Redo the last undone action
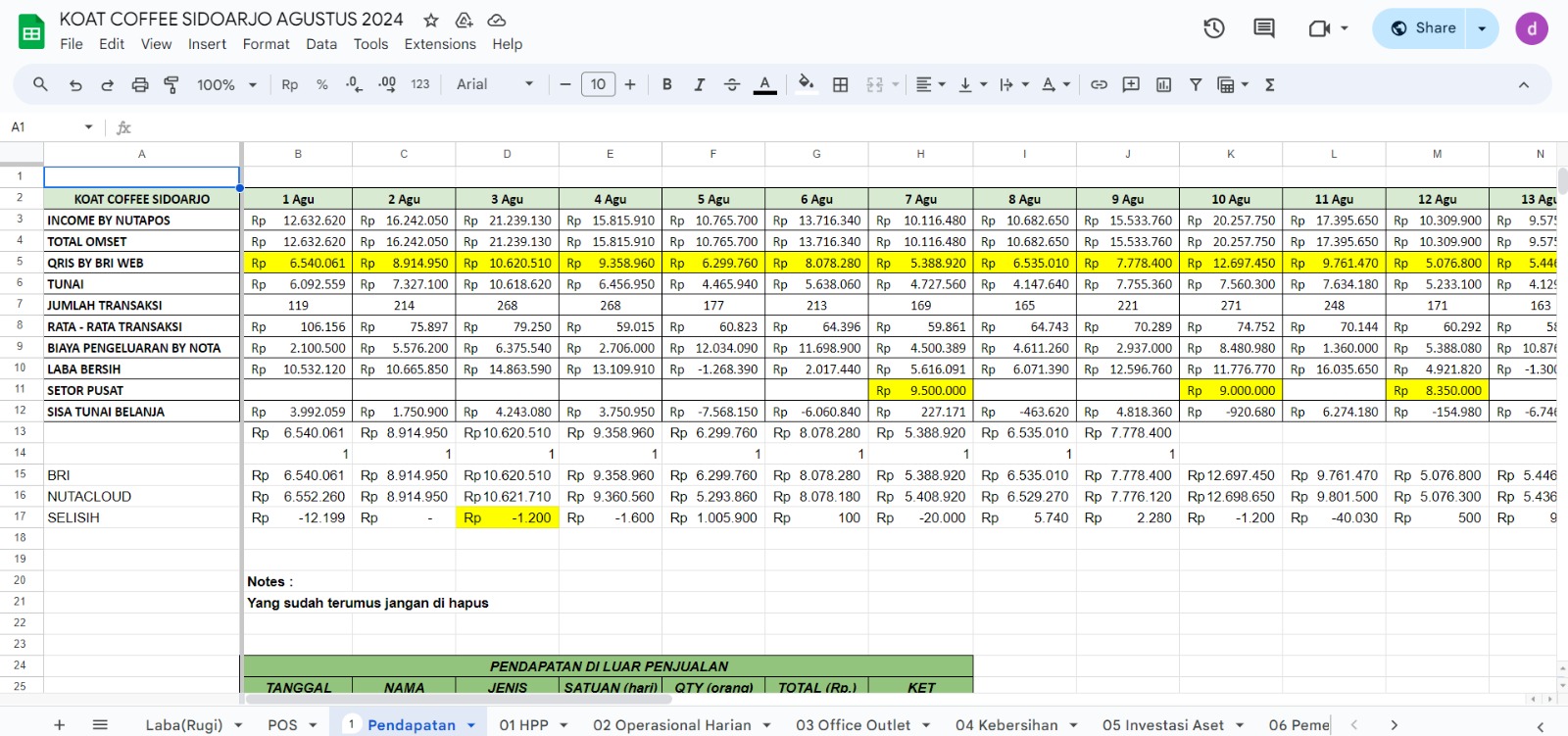This screenshot has width=1568, height=736. click(x=108, y=84)
